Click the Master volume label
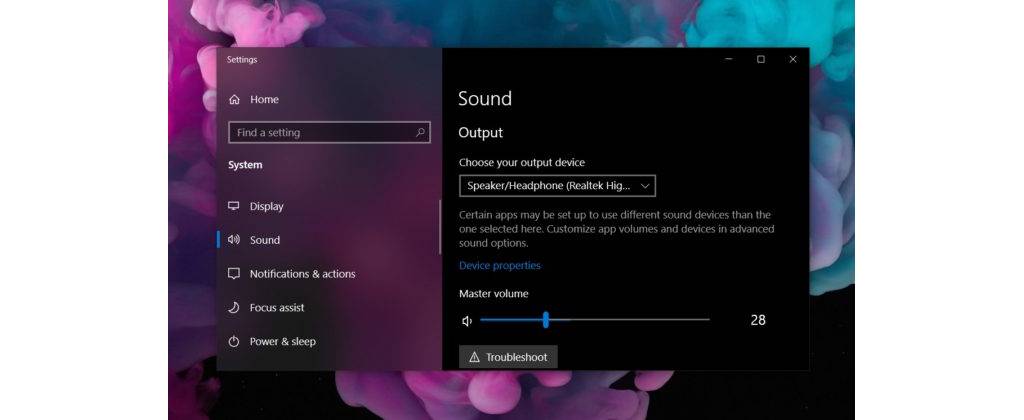This screenshot has height=420, width=1024. point(494,294)
